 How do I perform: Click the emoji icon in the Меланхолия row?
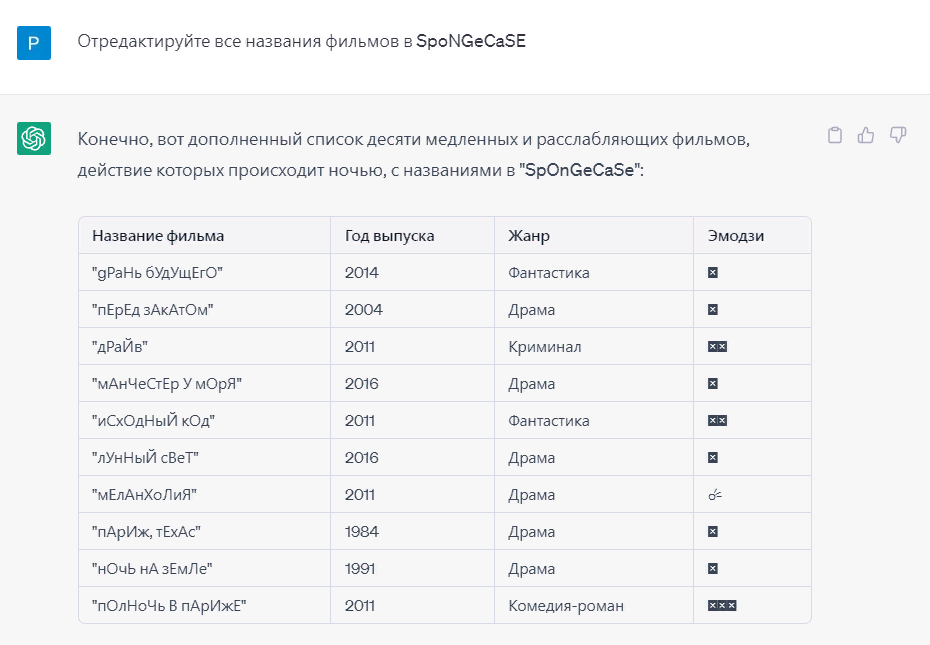714,494
